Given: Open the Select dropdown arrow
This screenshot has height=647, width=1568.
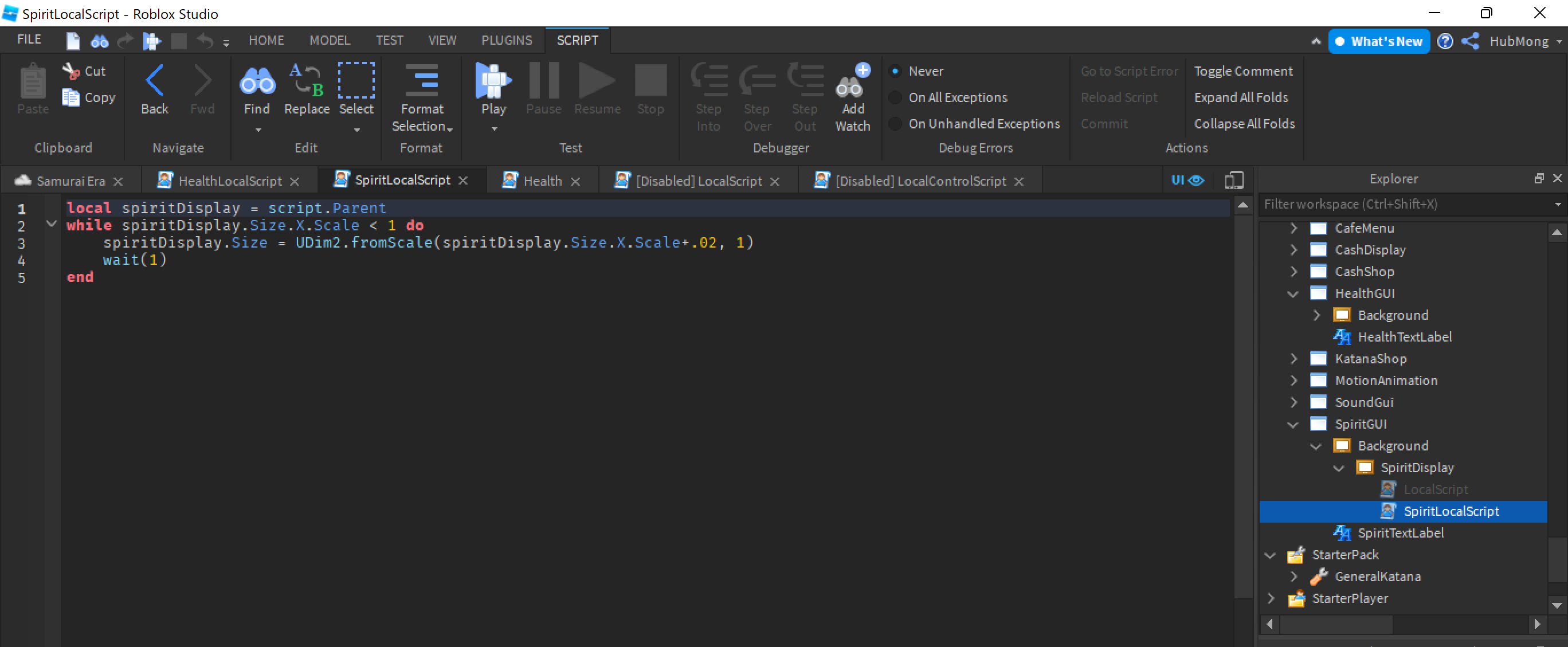Looking at the screenshot, I should 357,130.
